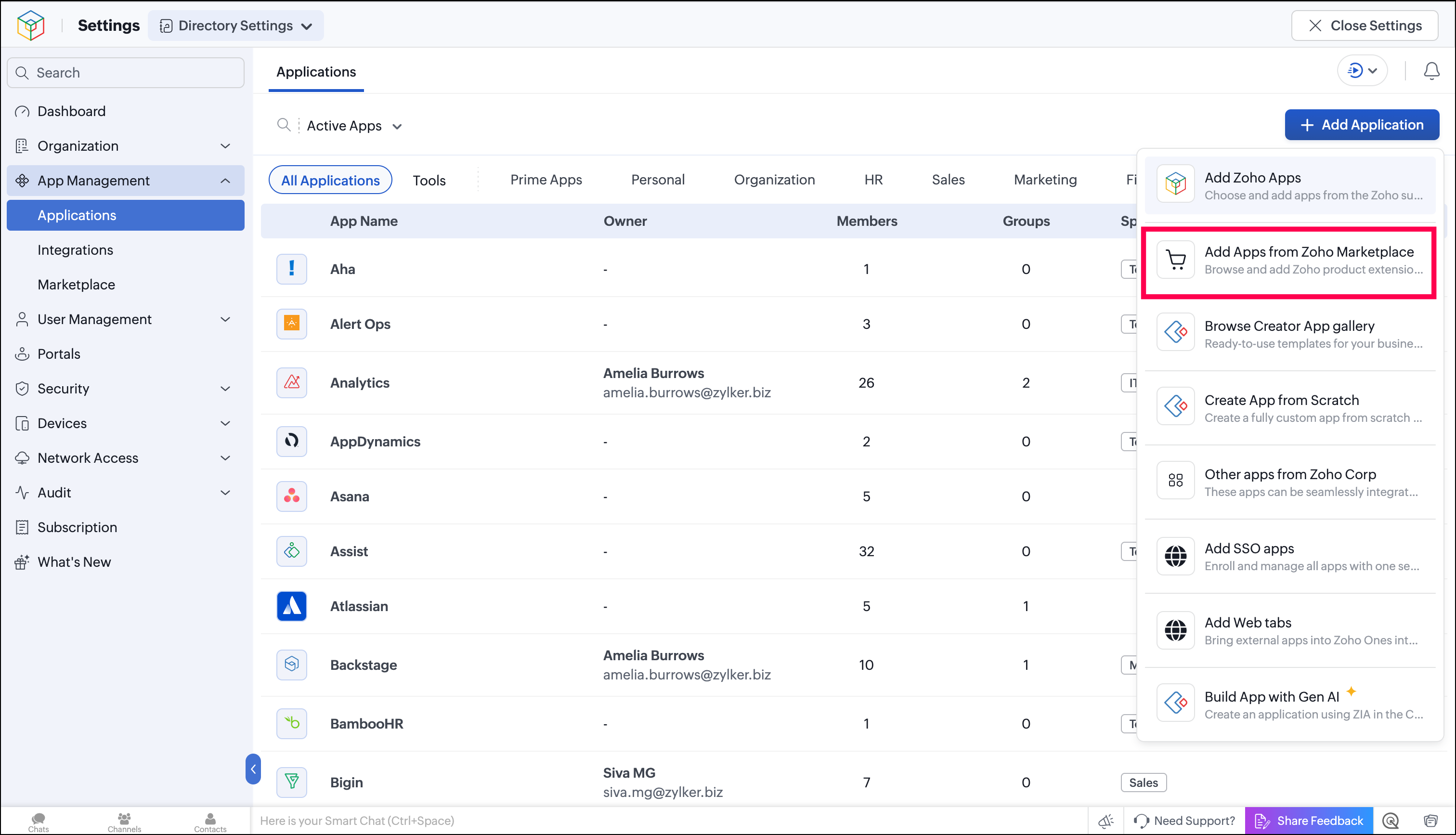
Task: Click the search magnifier beside Active Apps
Action: 284,125
